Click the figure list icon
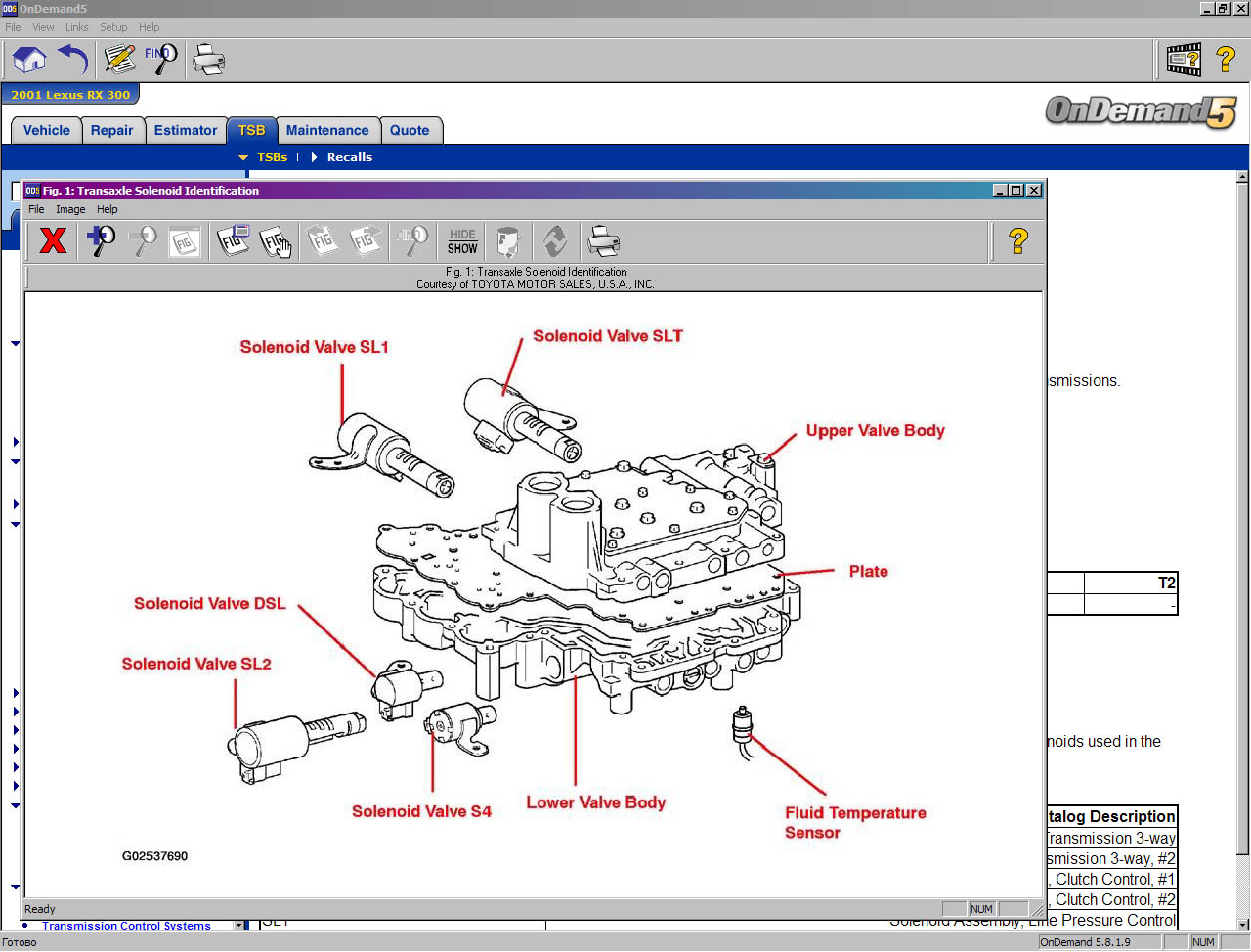Screen dimensions: 1251x952 click(x=233, y=240)
